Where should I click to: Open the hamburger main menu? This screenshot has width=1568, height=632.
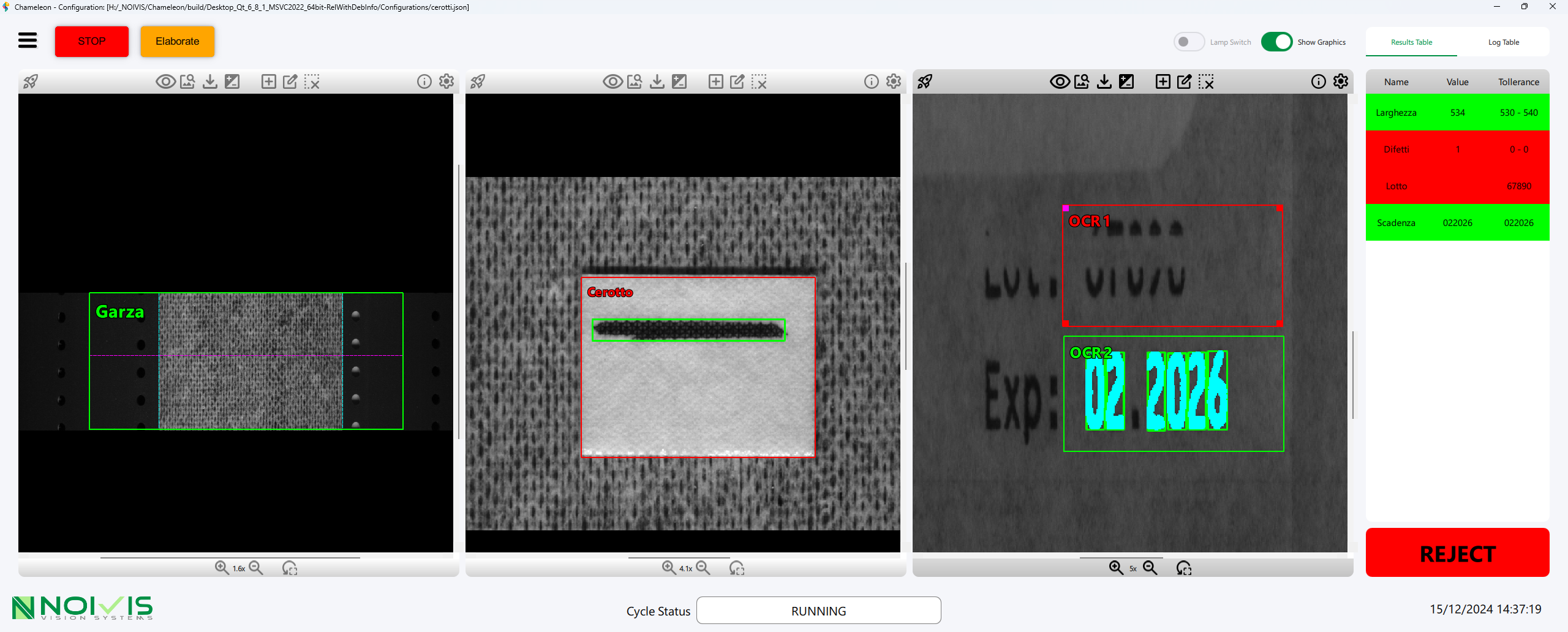click(x=28, y=41)
